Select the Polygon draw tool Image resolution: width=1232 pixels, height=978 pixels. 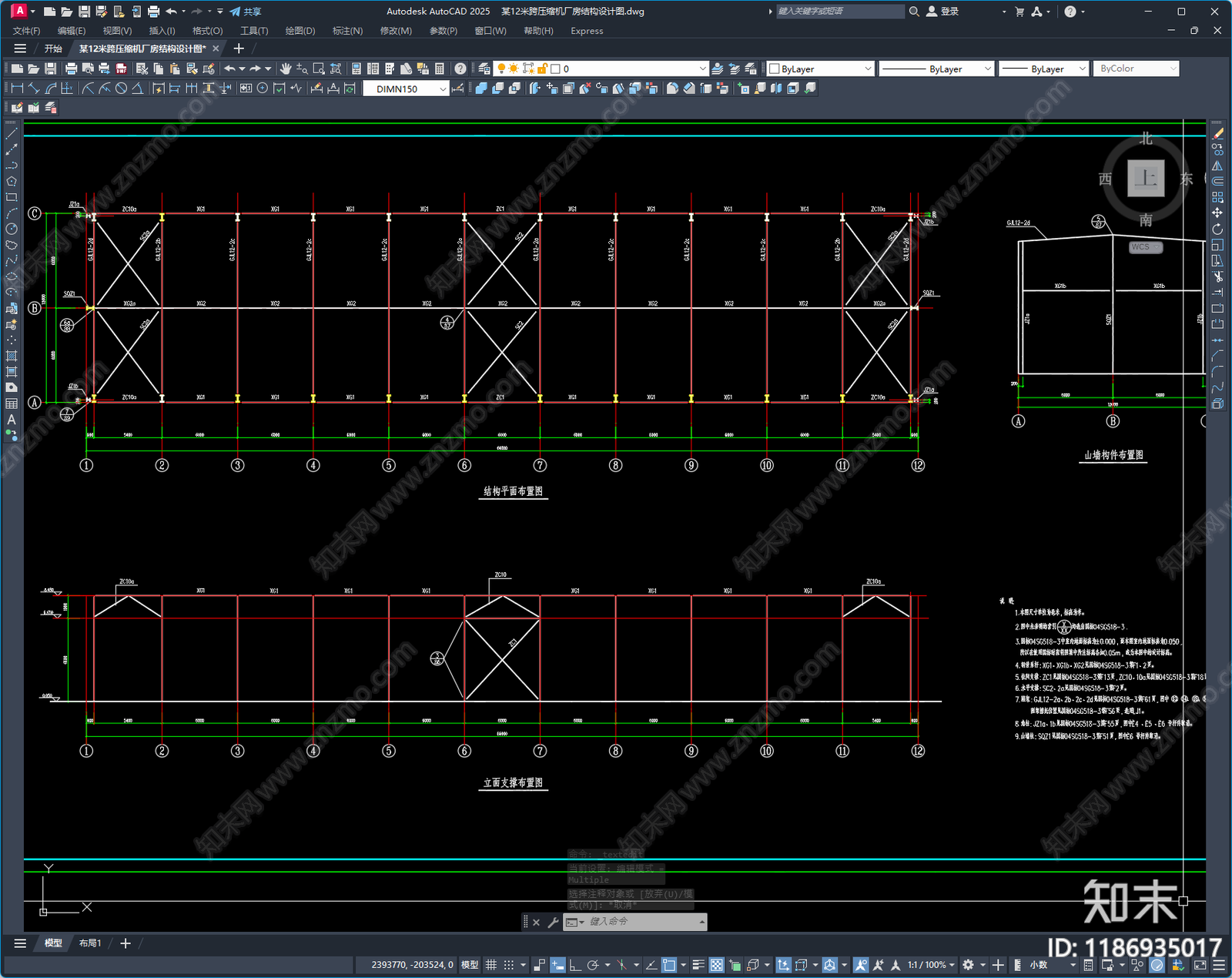(x=12, y=182)
